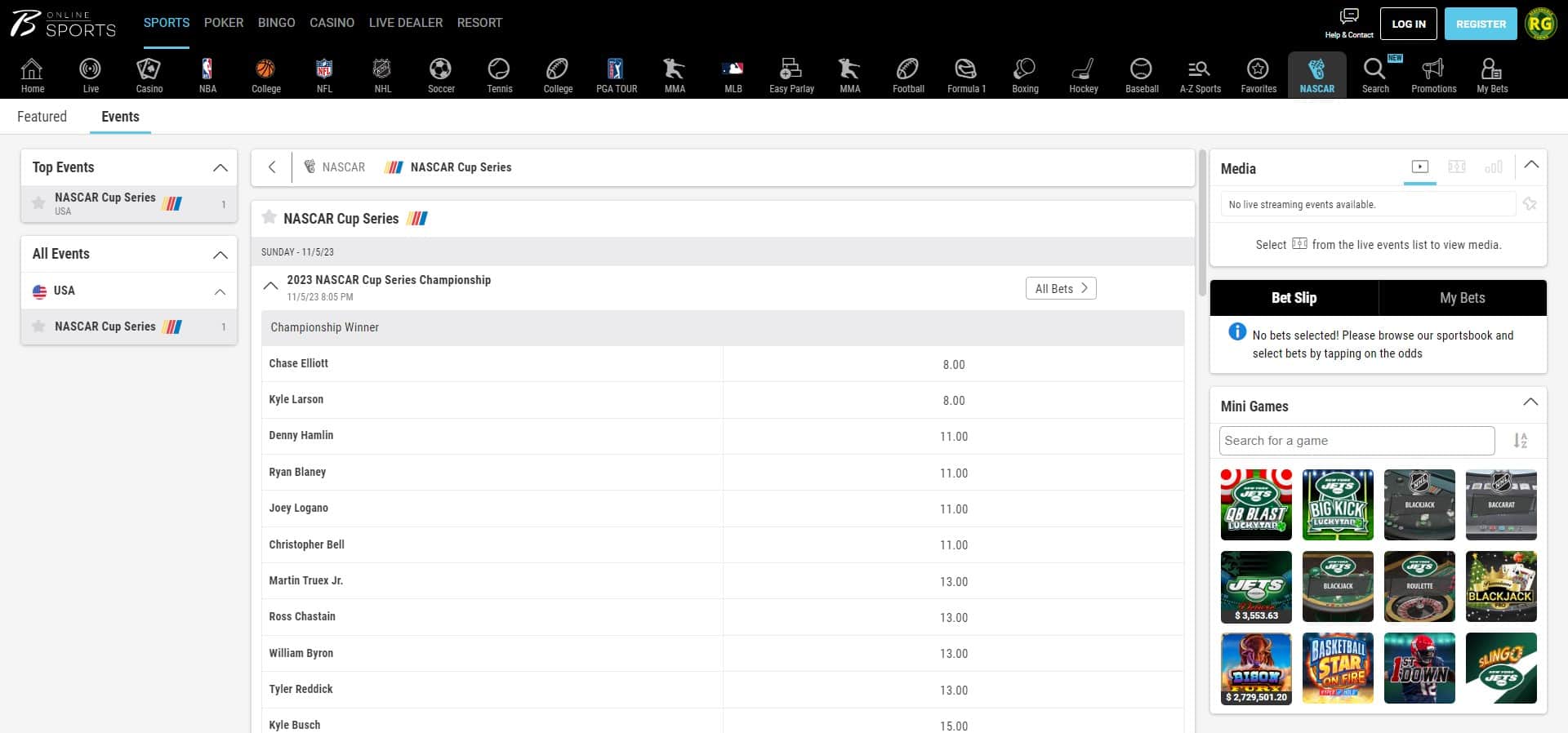Image resolution: width=1568 pixels, height=733 pixels.
Task: Click the main content vertical scrollbar
Action: click(x=1201, y=222)
